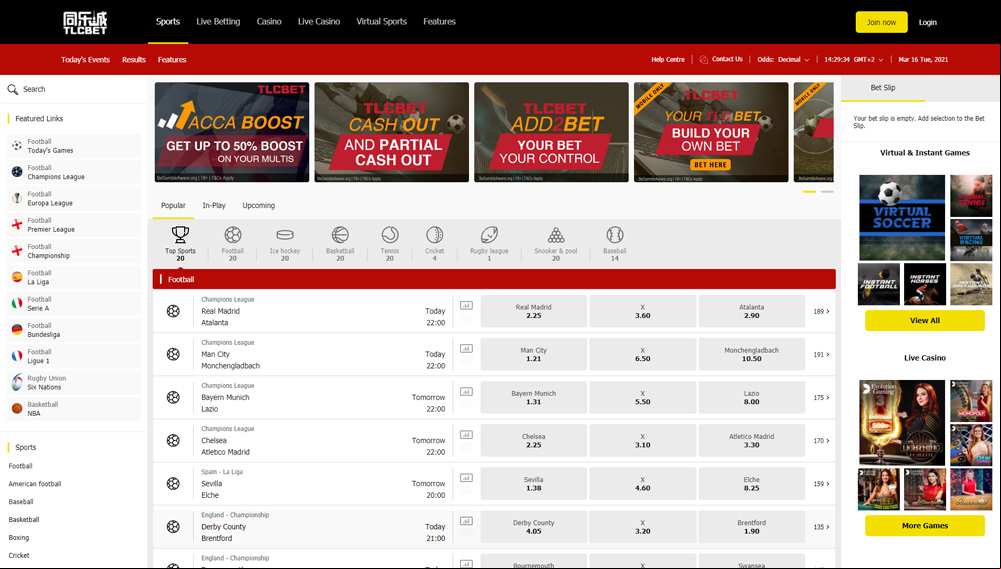Open the Virtual Soccer game thumbnail
Screen dimensions: 1001x569
point(901,217)
